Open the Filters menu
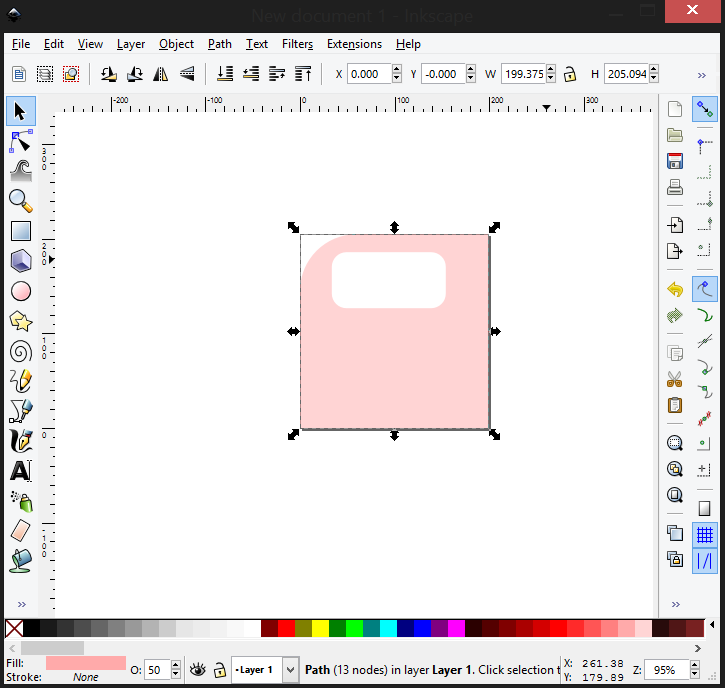 pos(297,44)
